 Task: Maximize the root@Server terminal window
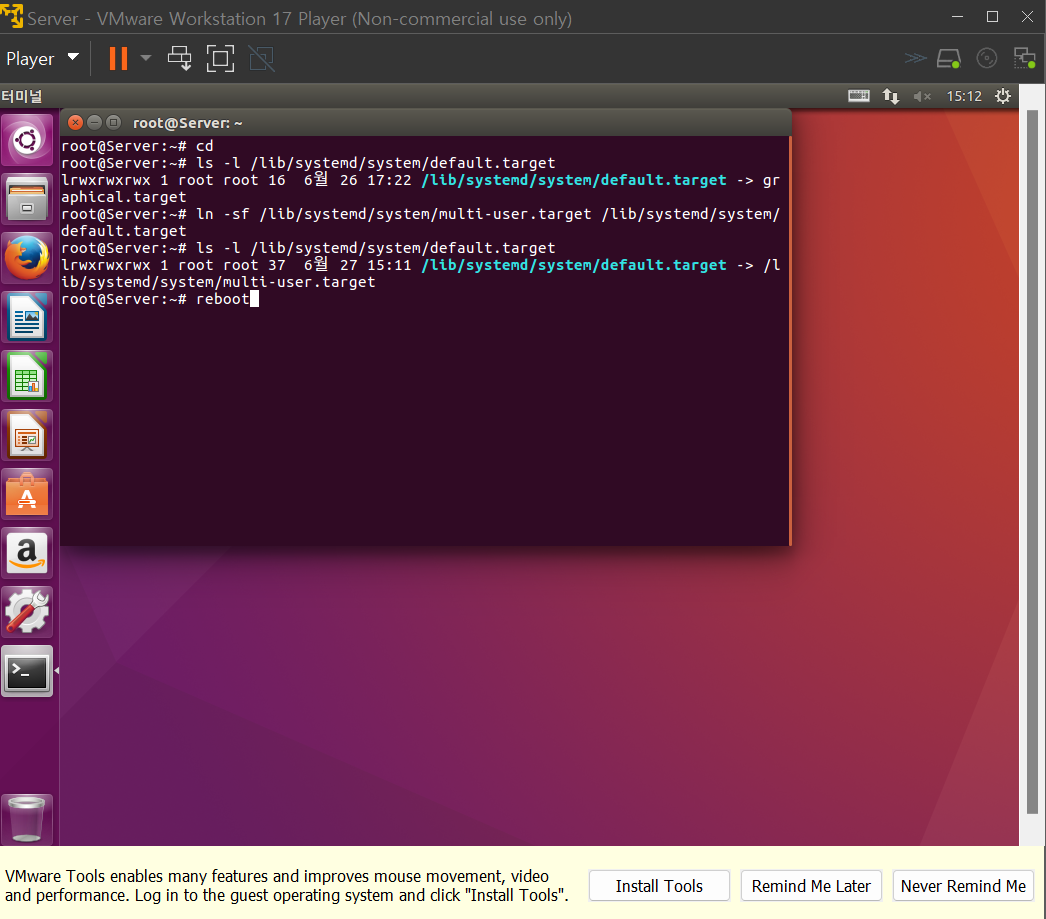pyautogui.click(x=113, y=123)
